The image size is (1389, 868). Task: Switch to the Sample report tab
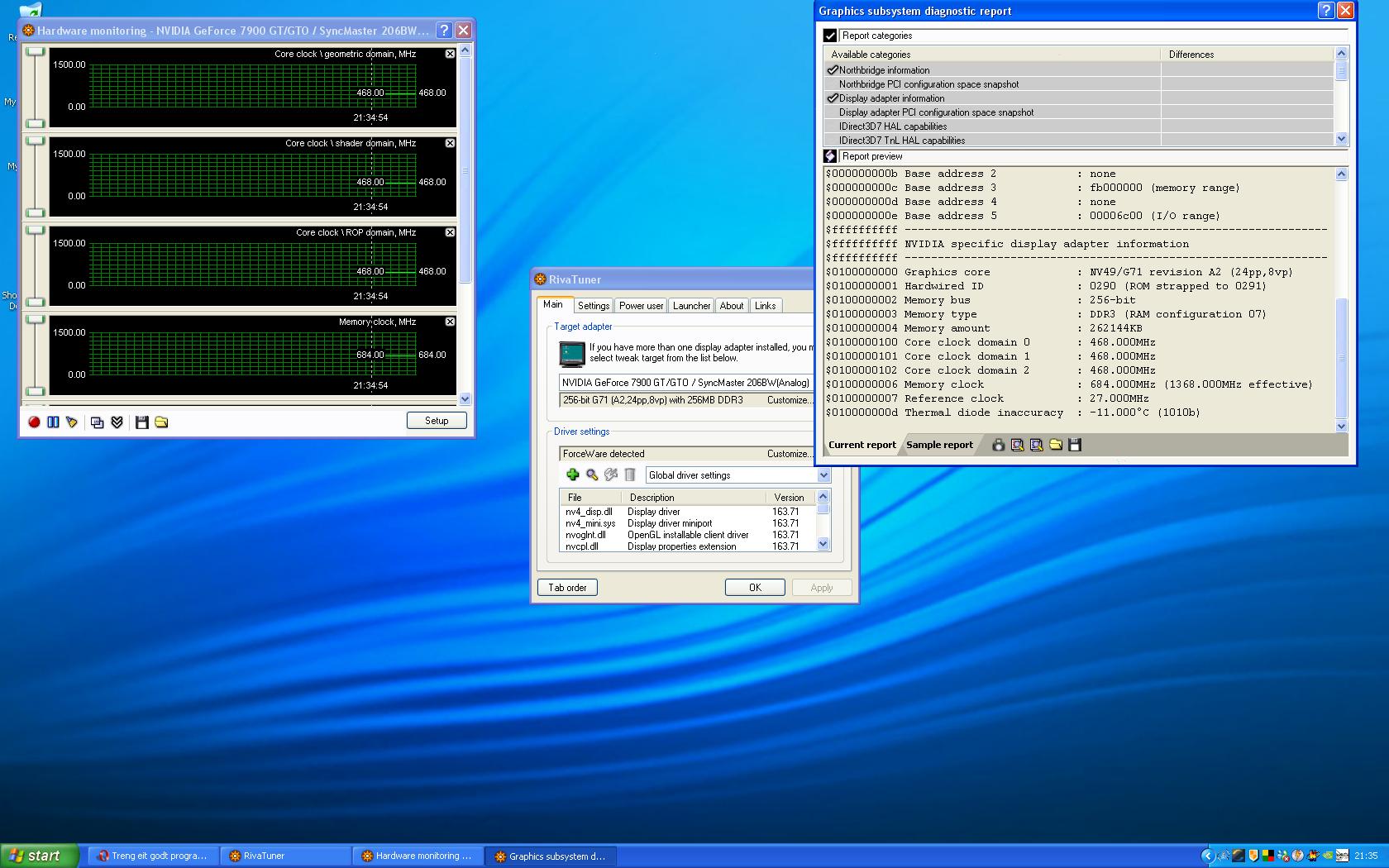(x=939, y=445)
